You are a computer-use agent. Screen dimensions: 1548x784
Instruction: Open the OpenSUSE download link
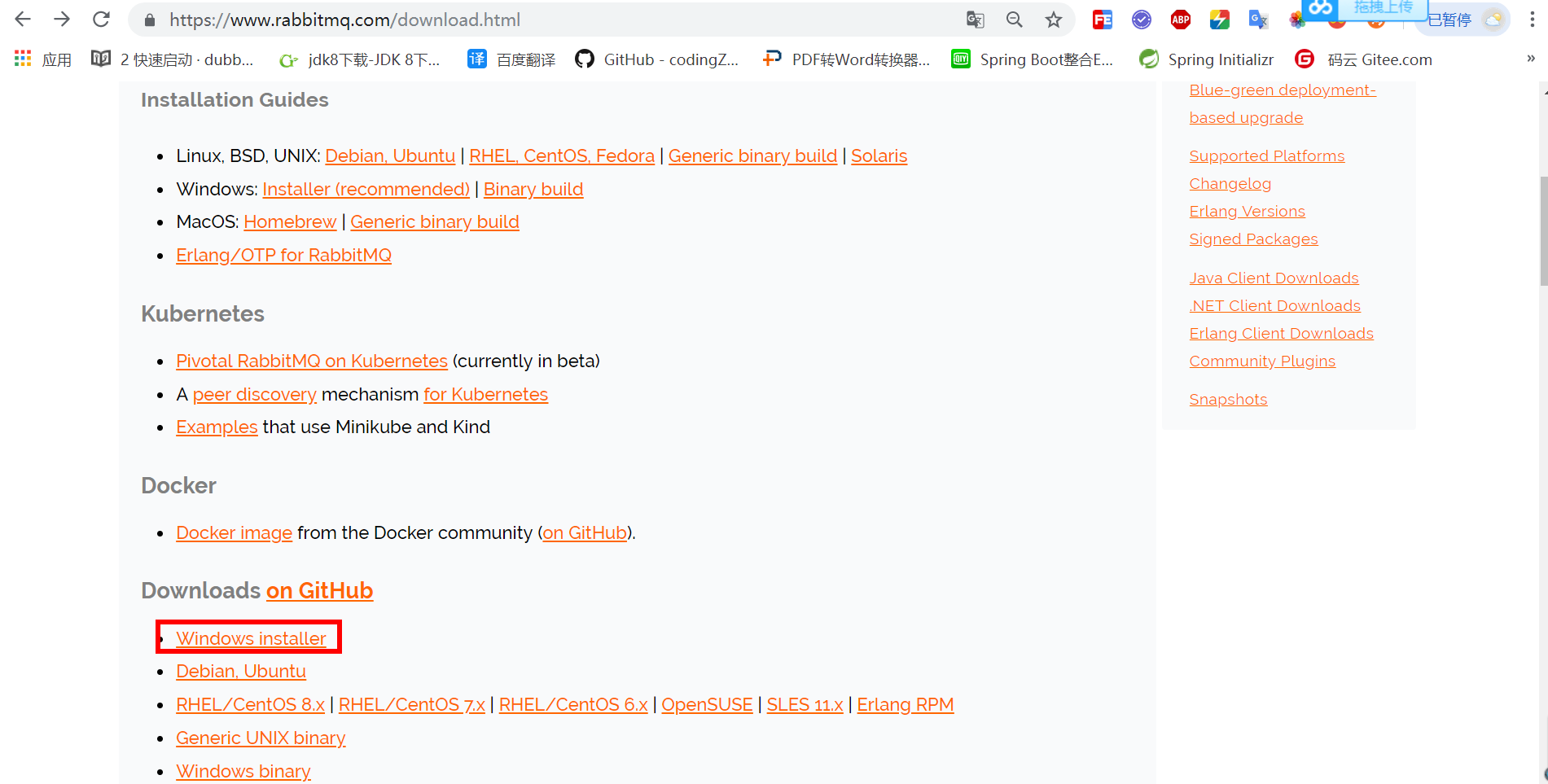point(707,704)
